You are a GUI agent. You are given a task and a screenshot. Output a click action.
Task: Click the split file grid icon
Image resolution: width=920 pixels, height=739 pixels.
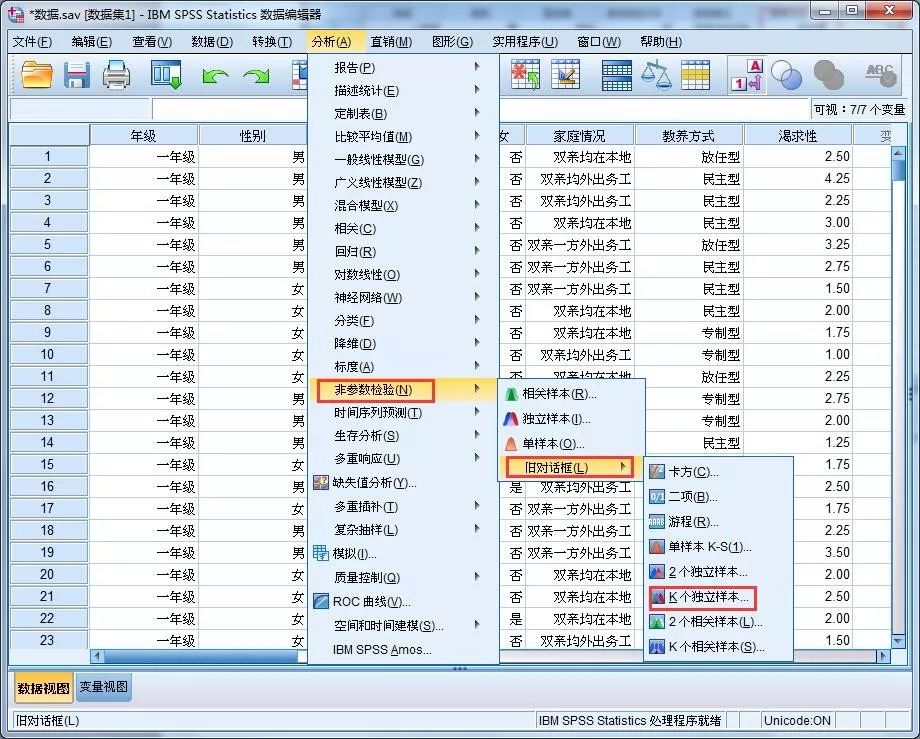pyautogui.click(x=617, y=75)
